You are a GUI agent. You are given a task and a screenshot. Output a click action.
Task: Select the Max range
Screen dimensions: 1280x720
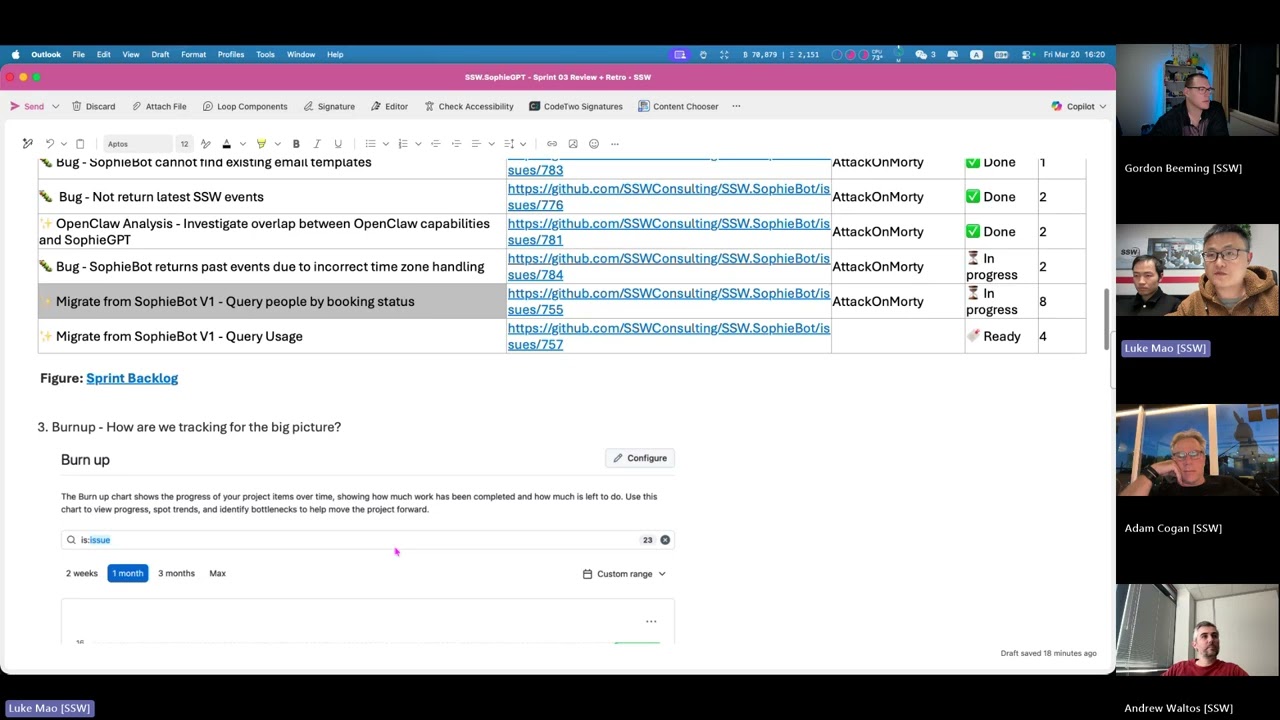[217, 573]
